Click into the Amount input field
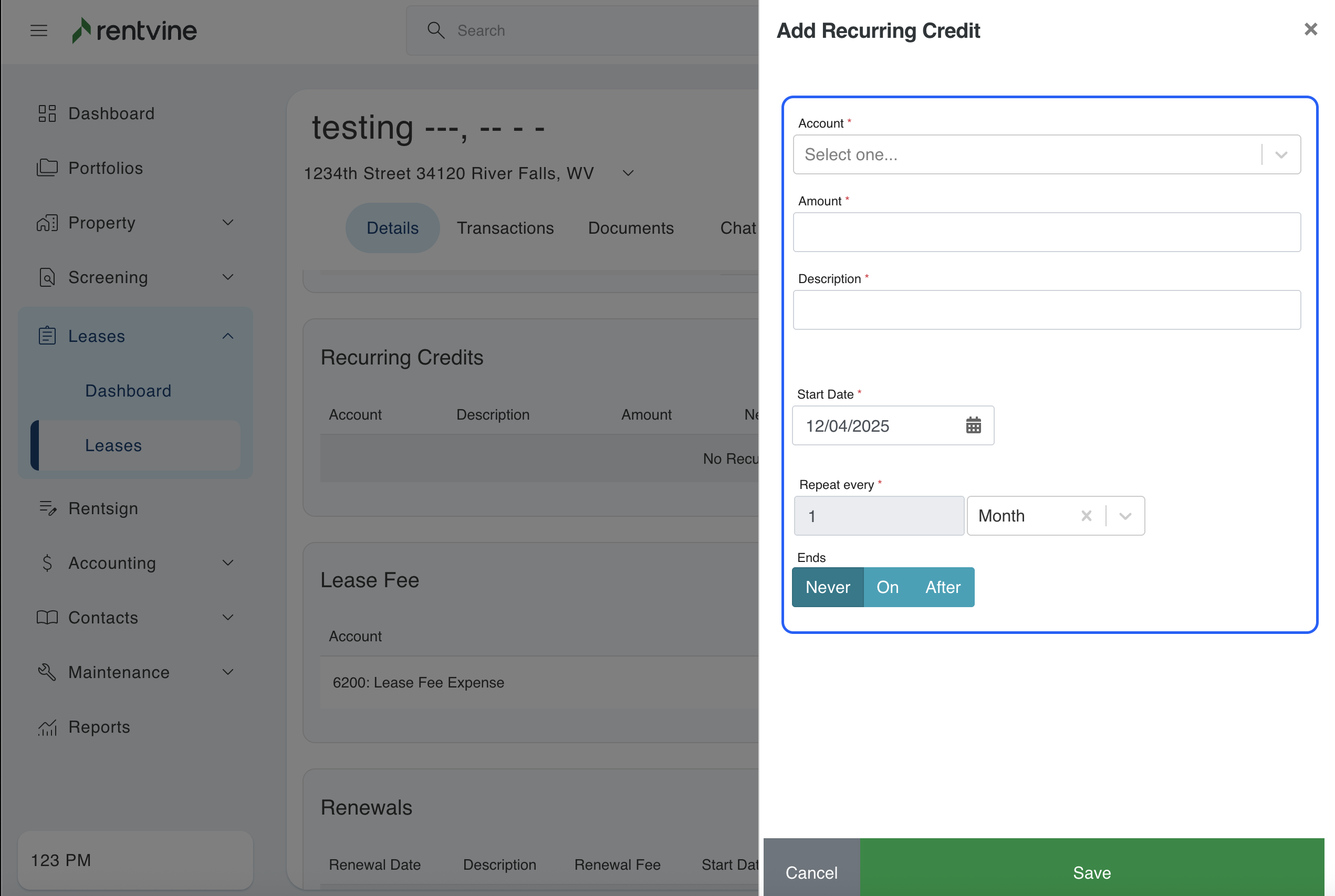 pos(1046,232)
